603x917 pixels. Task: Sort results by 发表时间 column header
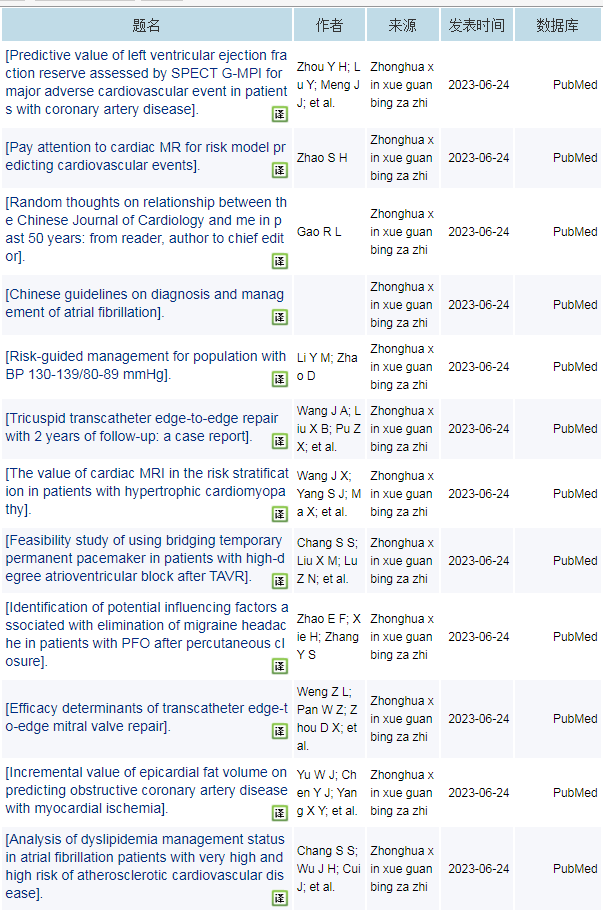click(476, 25)
